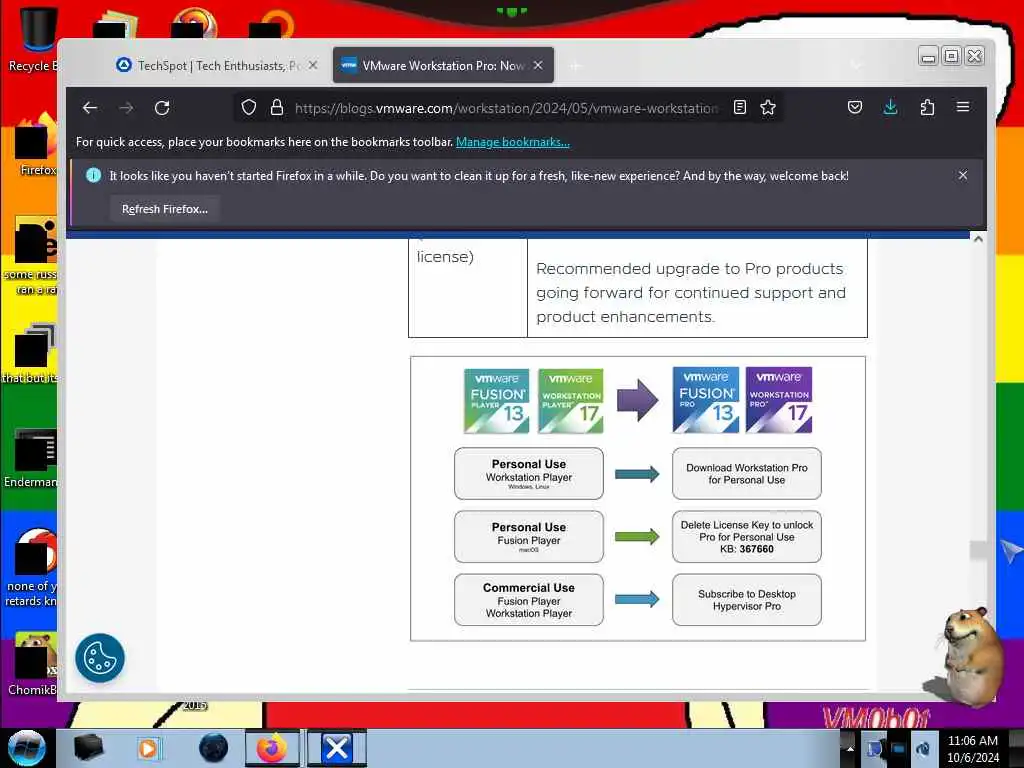Click the flag icon in the system tray
Viewport: 1024px width, 768px height.
pos(875,748)
